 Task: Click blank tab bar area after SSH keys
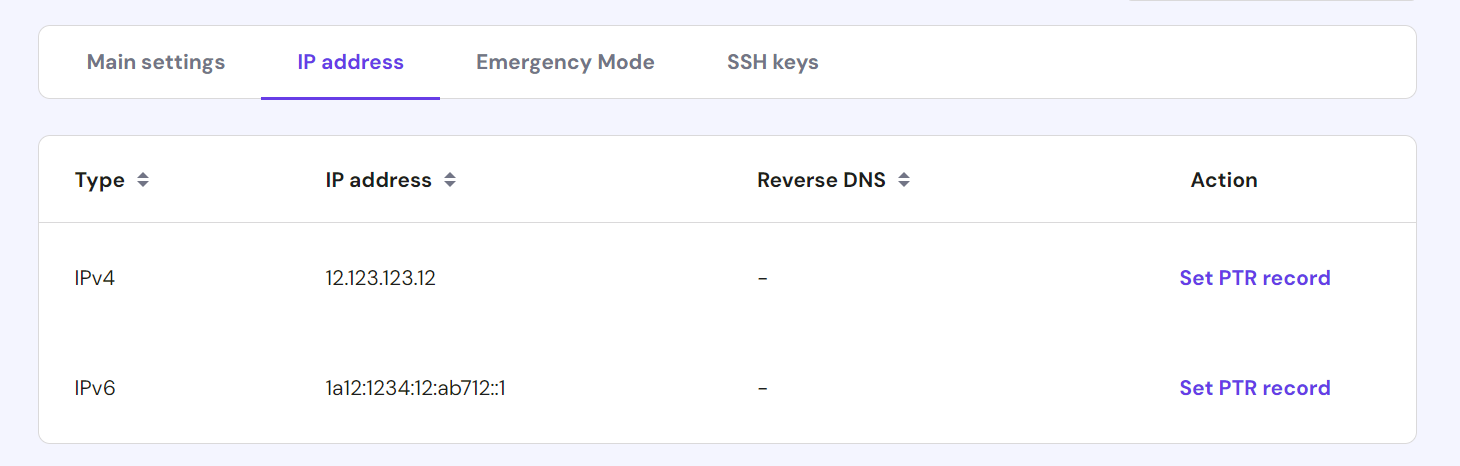[x=1100, y=62]
